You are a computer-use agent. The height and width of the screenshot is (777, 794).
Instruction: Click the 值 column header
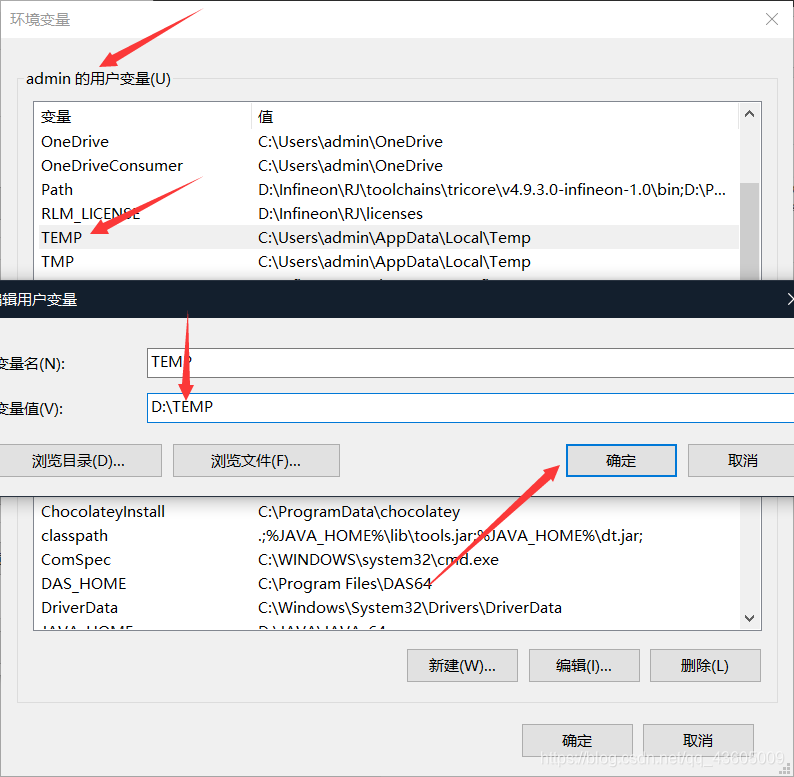pos(495,116)
